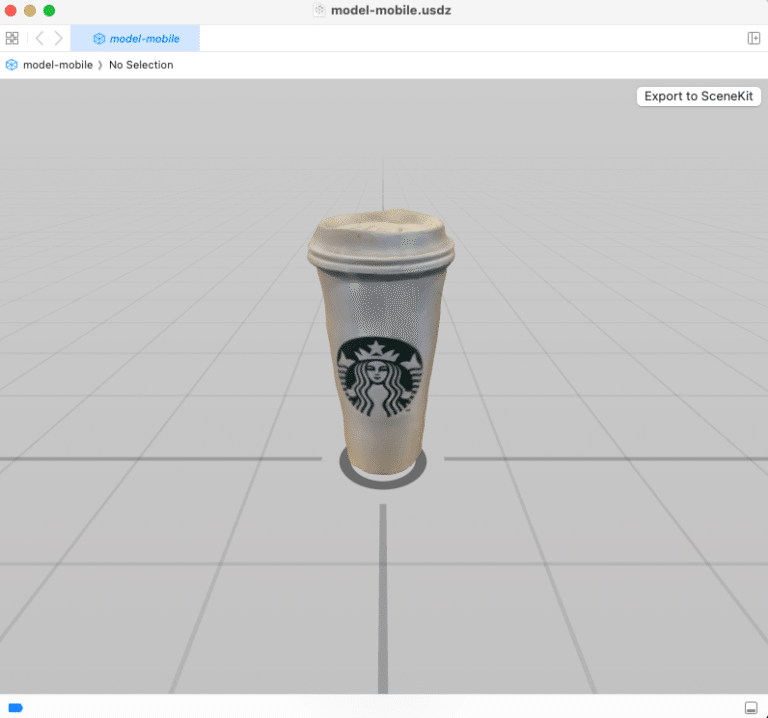Open the related items grid menu
Viewport: 768px width, 718px height.
pyautogui.click(x=12, y=38)
